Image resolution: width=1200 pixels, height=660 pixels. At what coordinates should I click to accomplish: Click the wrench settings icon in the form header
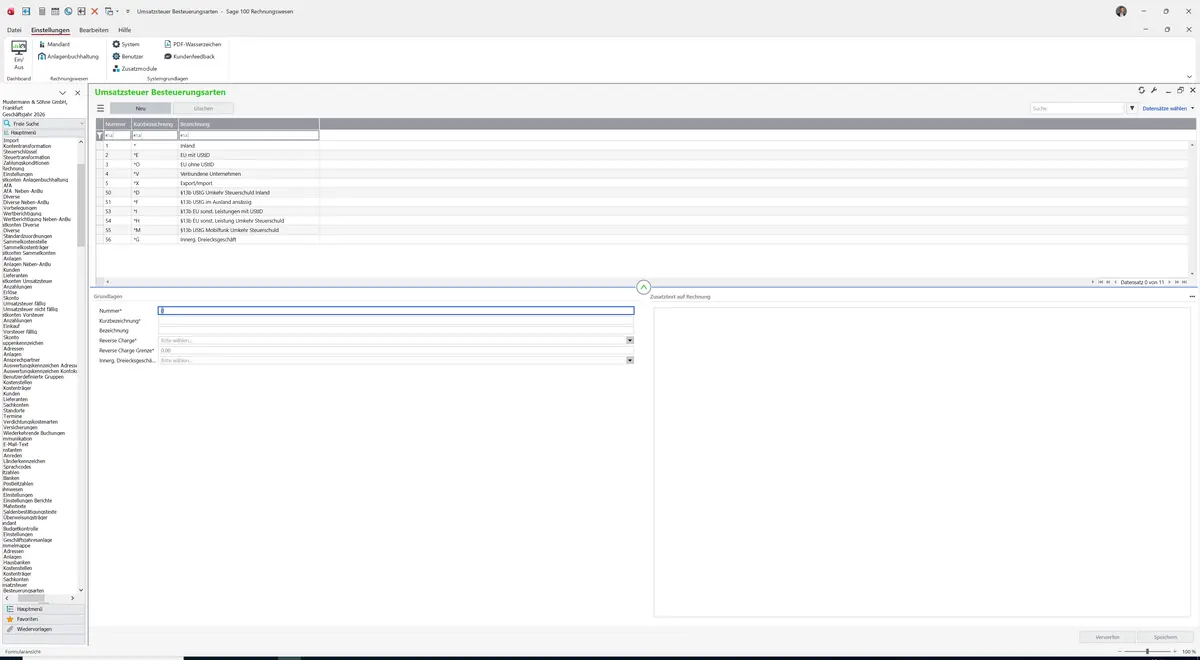pos(1154,91)
